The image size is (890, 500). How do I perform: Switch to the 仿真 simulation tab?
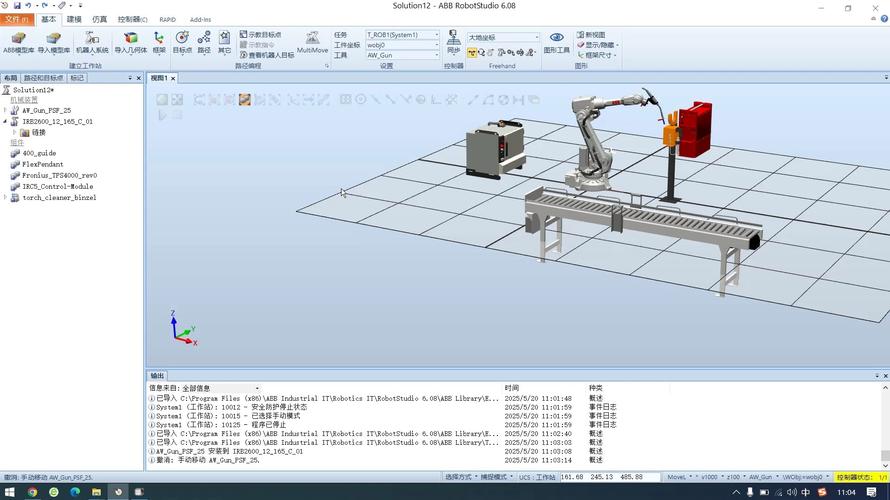100,19
